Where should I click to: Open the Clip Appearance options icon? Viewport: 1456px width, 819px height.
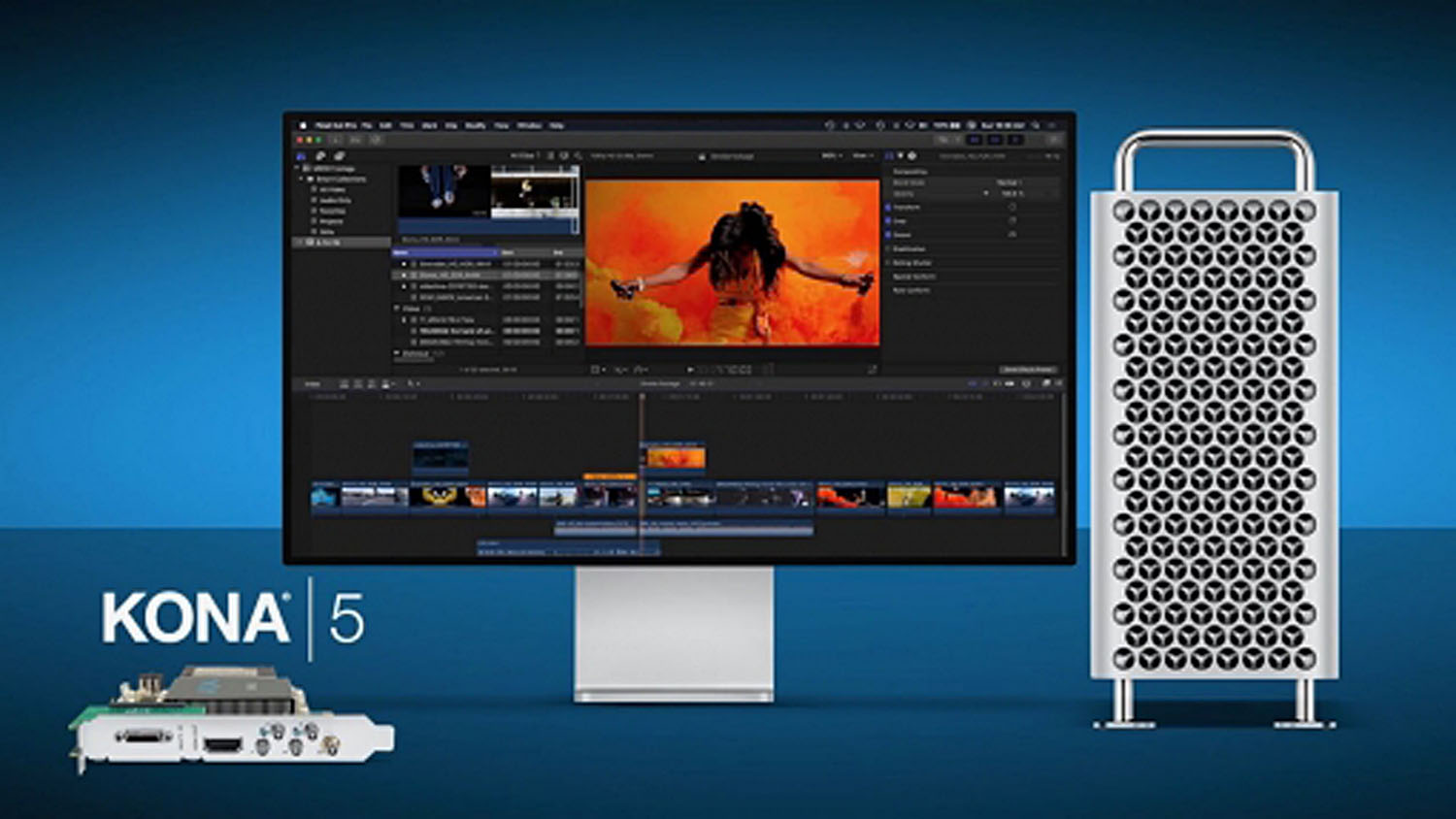565,155
